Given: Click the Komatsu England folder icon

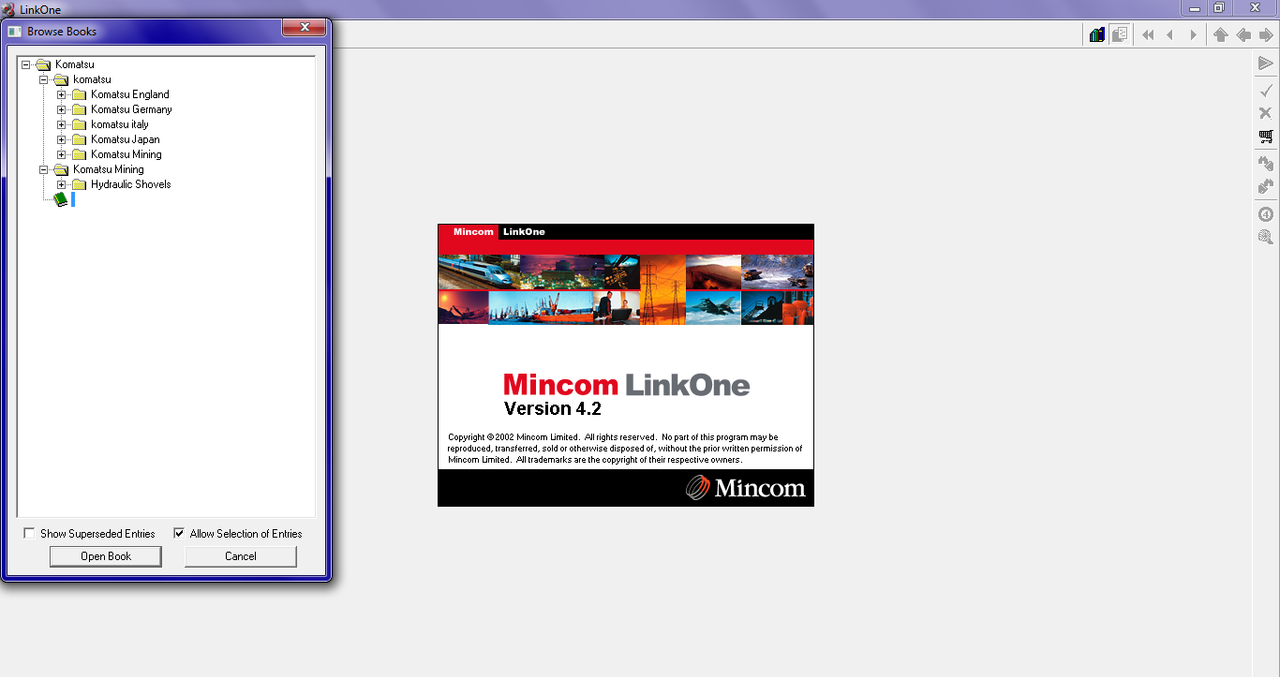Looking at the screenshot, I should pos(79,95).
